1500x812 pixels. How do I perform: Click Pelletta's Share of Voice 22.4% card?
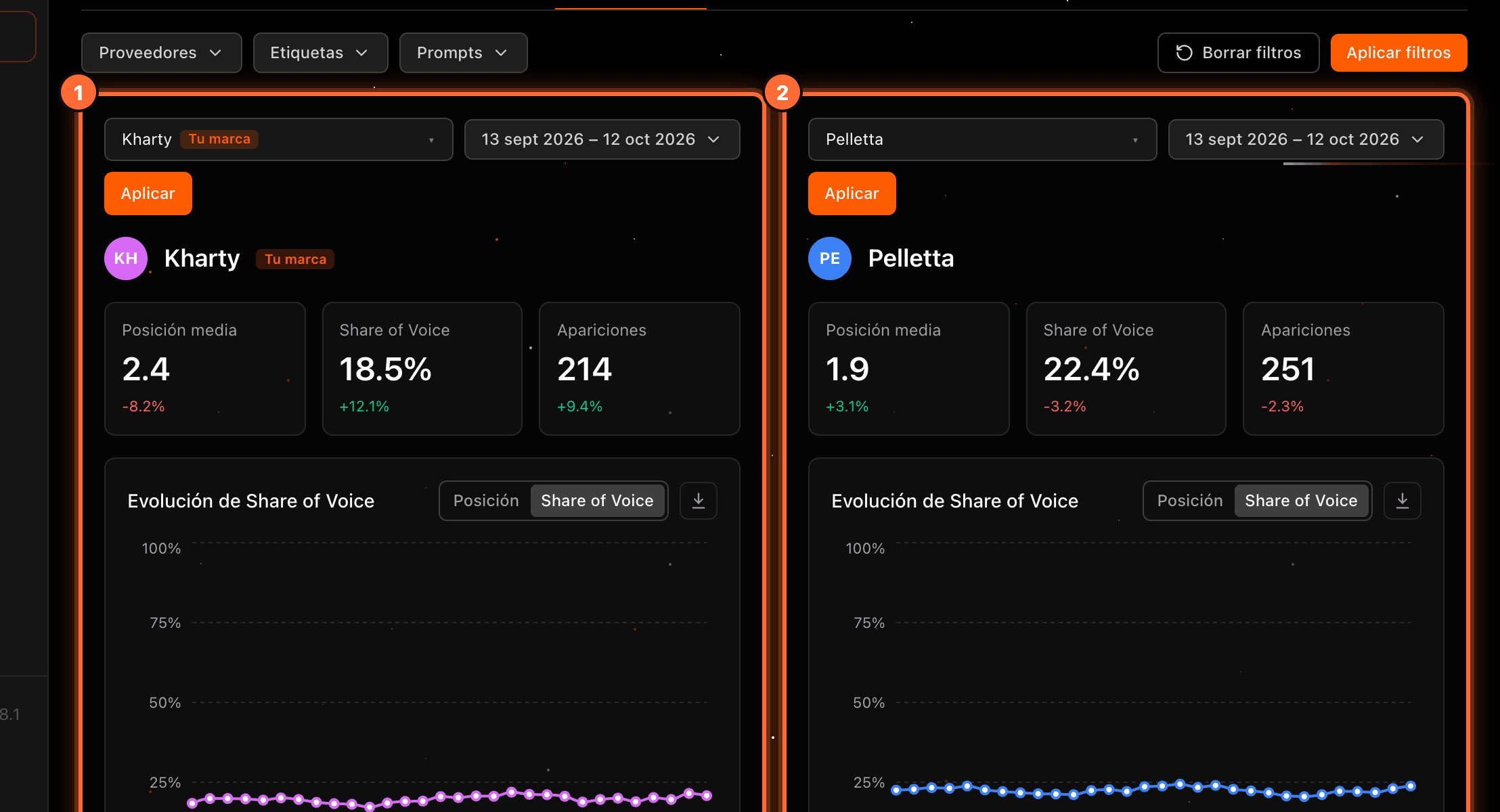coord(1126,369)
